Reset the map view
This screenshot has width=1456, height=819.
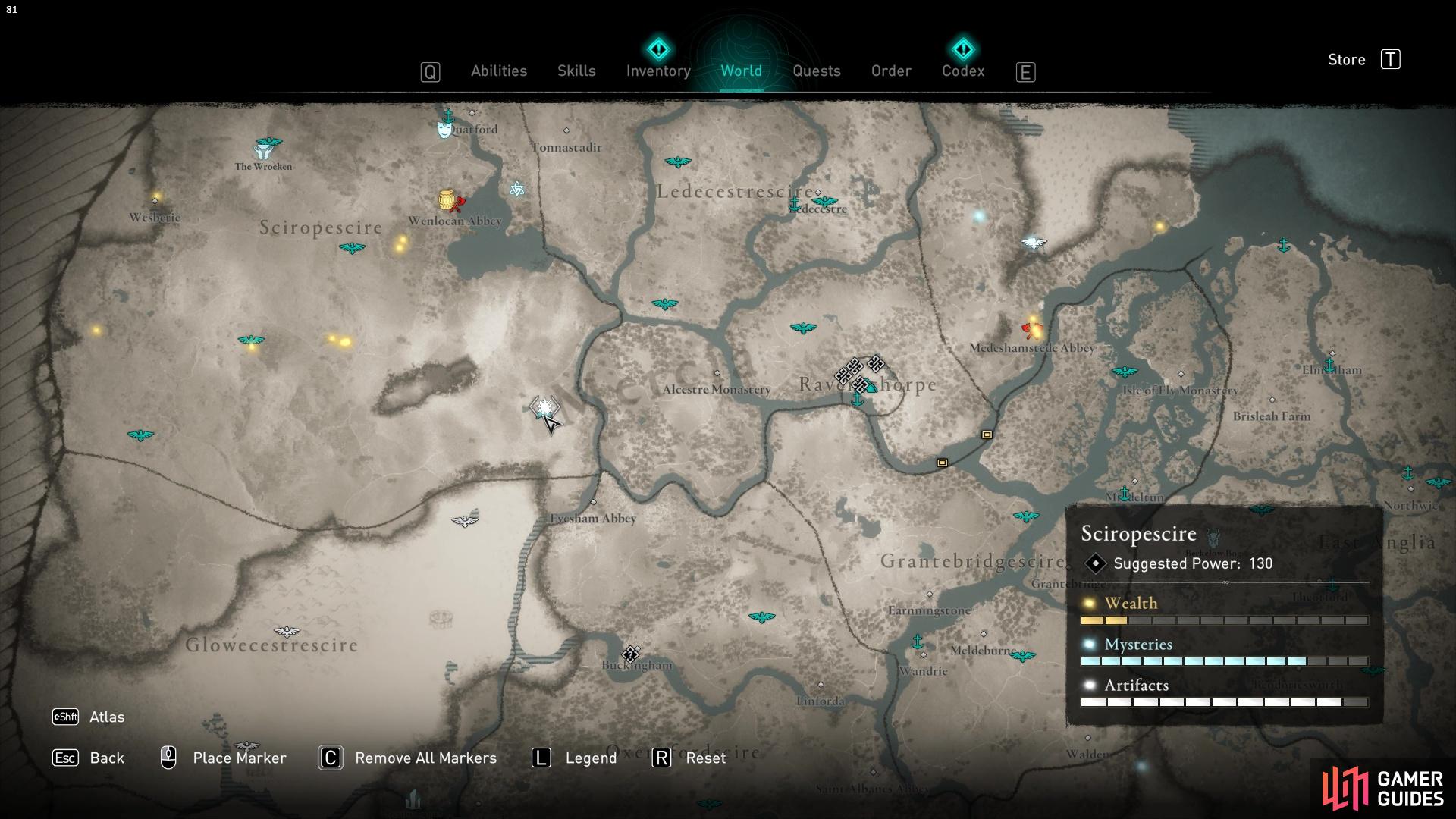[705, 758]
